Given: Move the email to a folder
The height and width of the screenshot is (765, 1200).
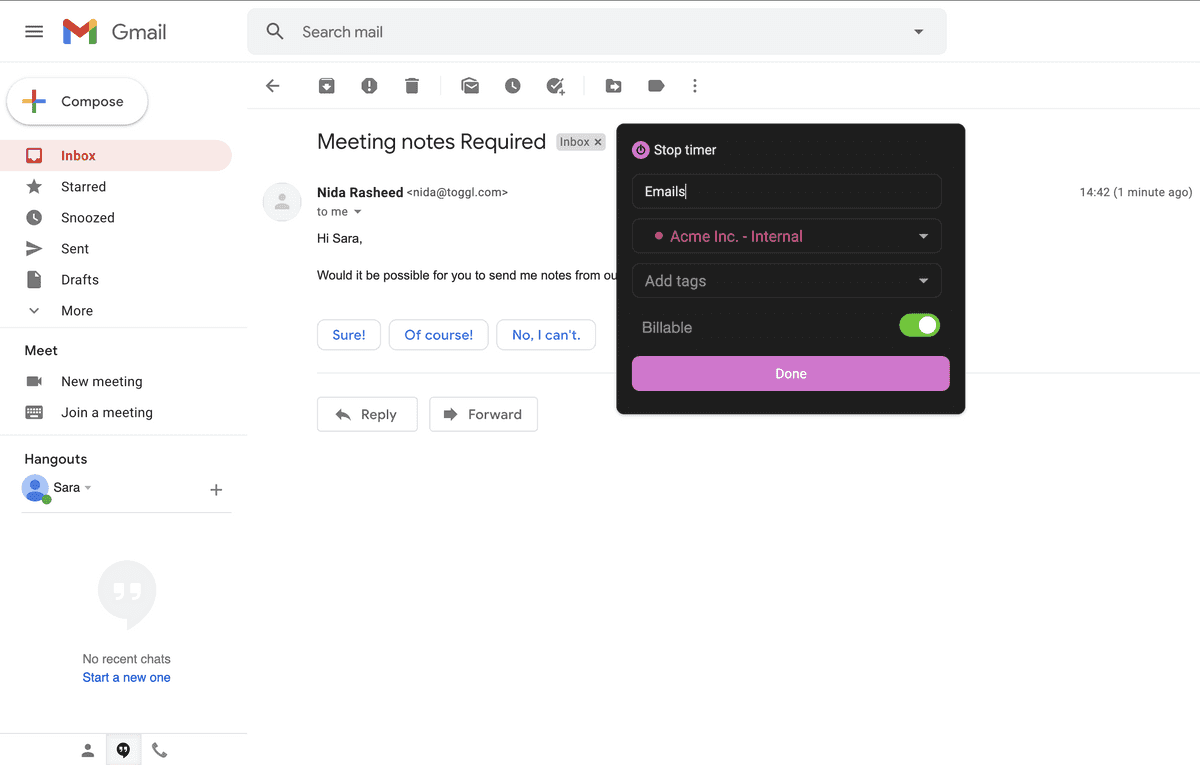Looking at the screenshot, I should click(x=613, y=86).
